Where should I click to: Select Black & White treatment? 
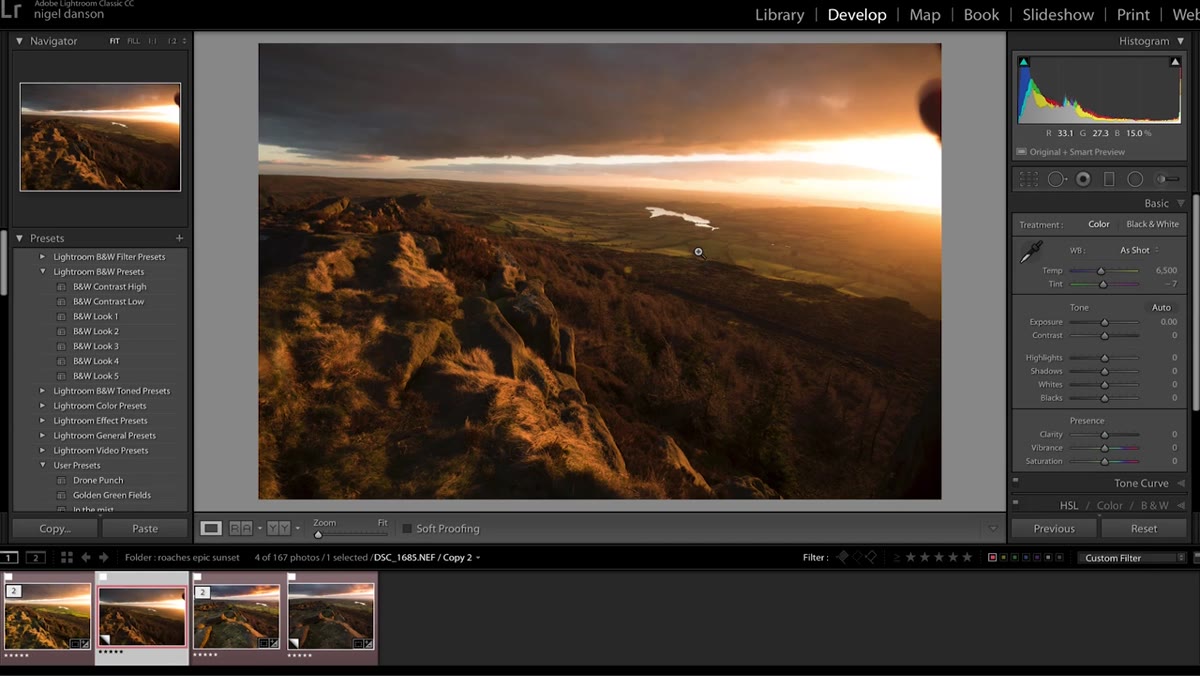pos(1152,224)
